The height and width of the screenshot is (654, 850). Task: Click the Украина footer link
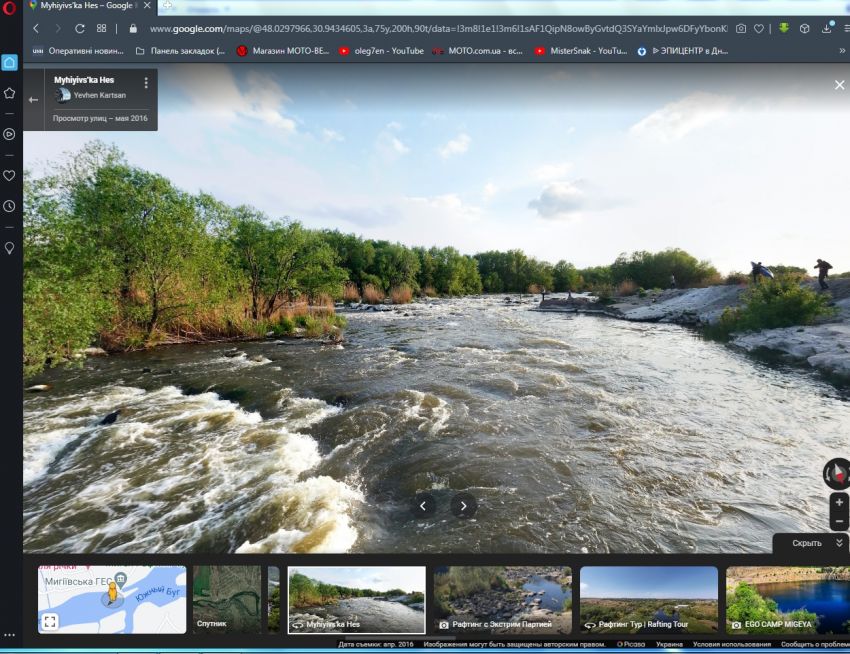tap(669, 644)
